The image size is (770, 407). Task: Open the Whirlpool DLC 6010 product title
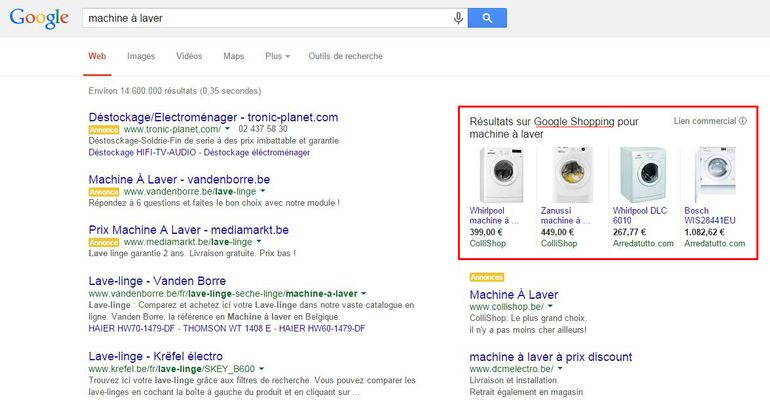coord(639,216)
